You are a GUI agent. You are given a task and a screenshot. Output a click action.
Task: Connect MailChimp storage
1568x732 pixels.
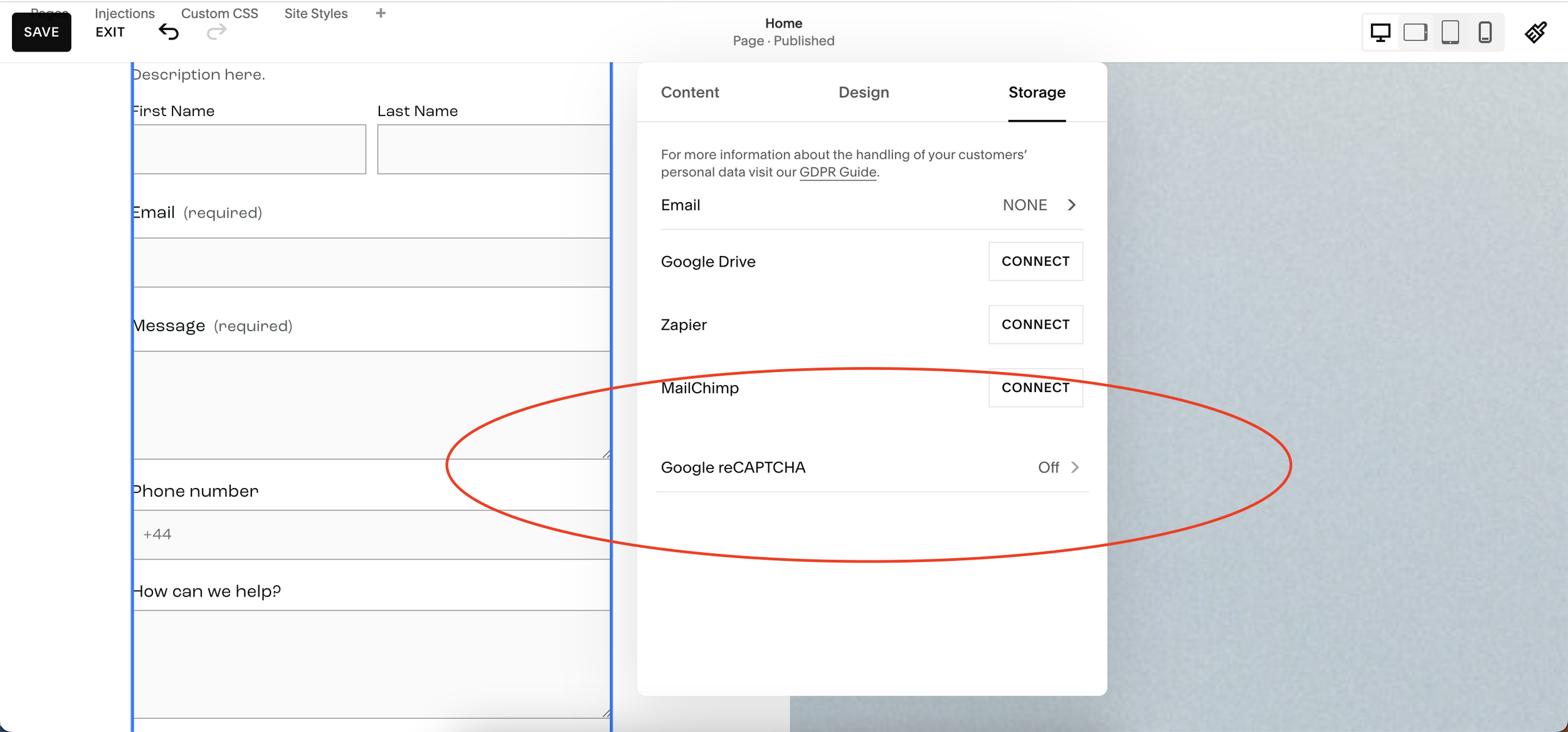[1036, 388]
